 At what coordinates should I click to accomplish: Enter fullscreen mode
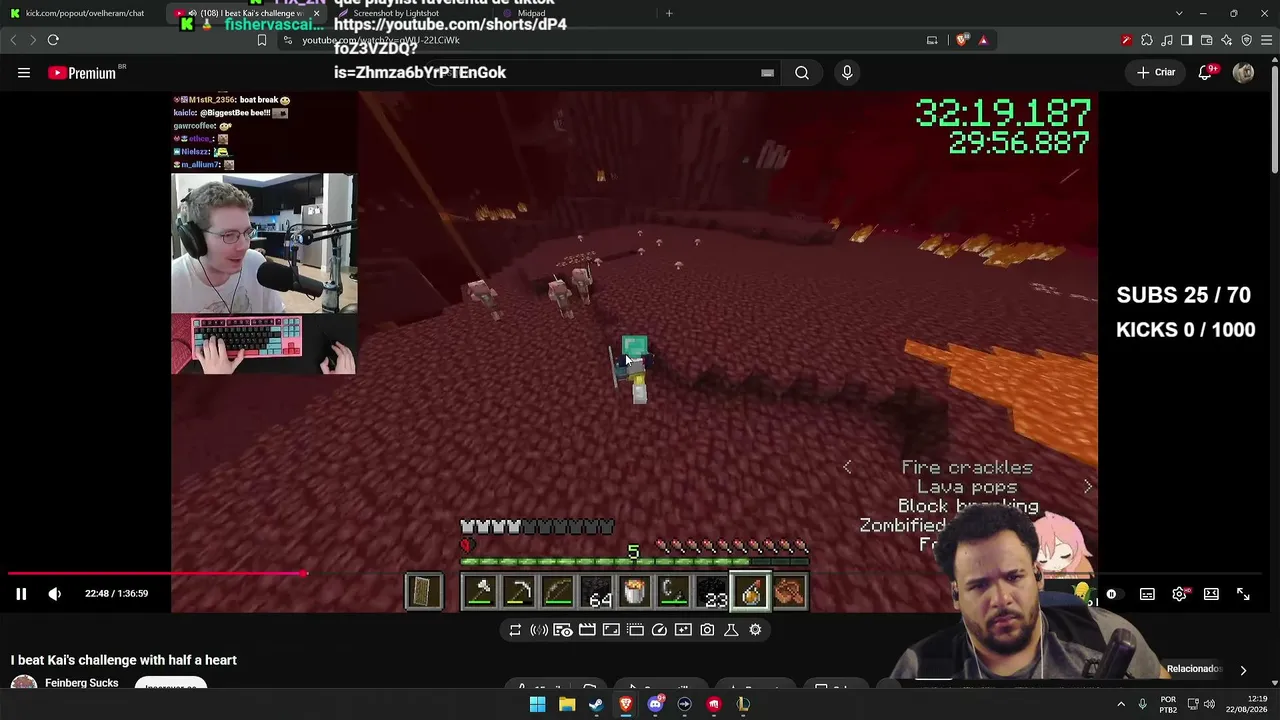(x=1243, y=594)
